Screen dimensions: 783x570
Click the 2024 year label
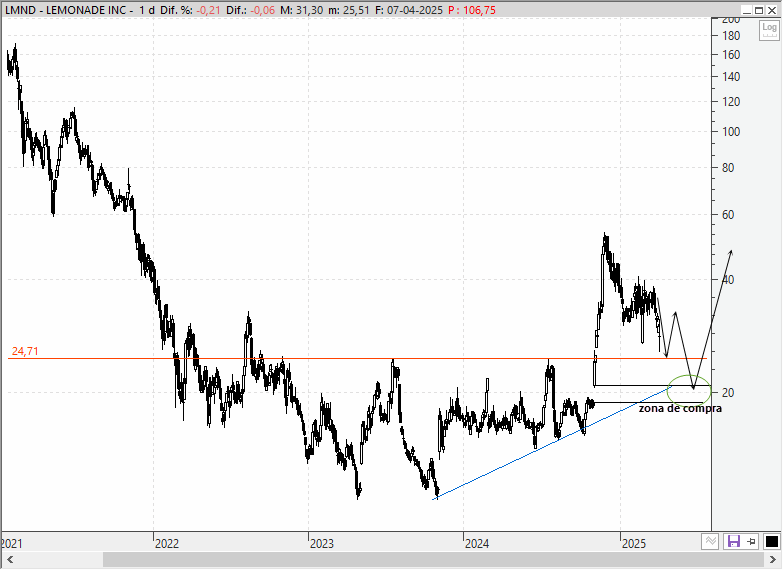477,544
